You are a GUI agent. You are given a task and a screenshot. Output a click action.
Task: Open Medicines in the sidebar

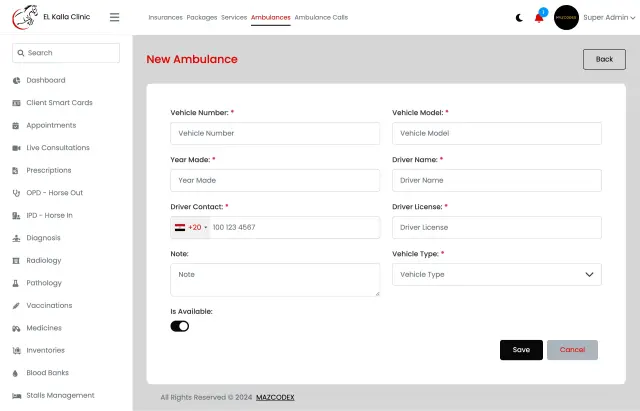point(44,328)
